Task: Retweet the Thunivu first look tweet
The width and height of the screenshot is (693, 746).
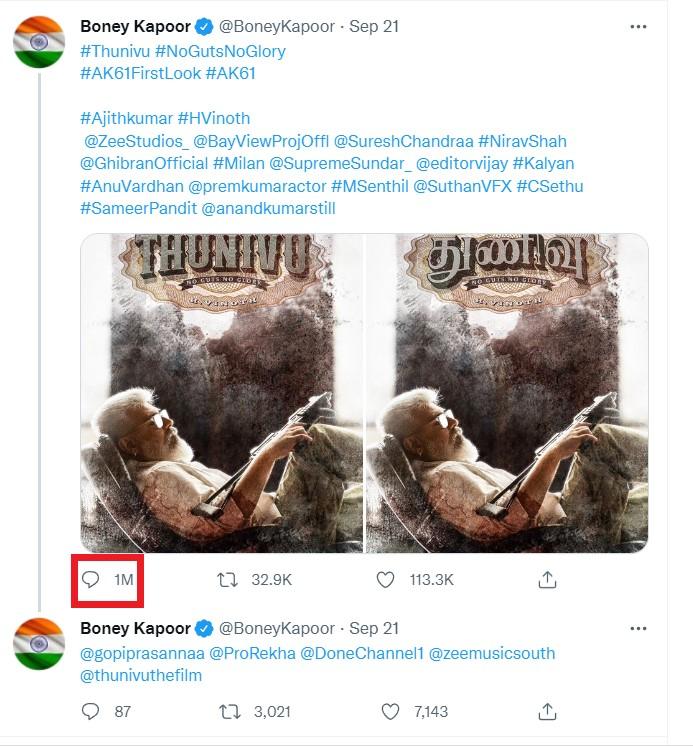Action: (227, 579)
